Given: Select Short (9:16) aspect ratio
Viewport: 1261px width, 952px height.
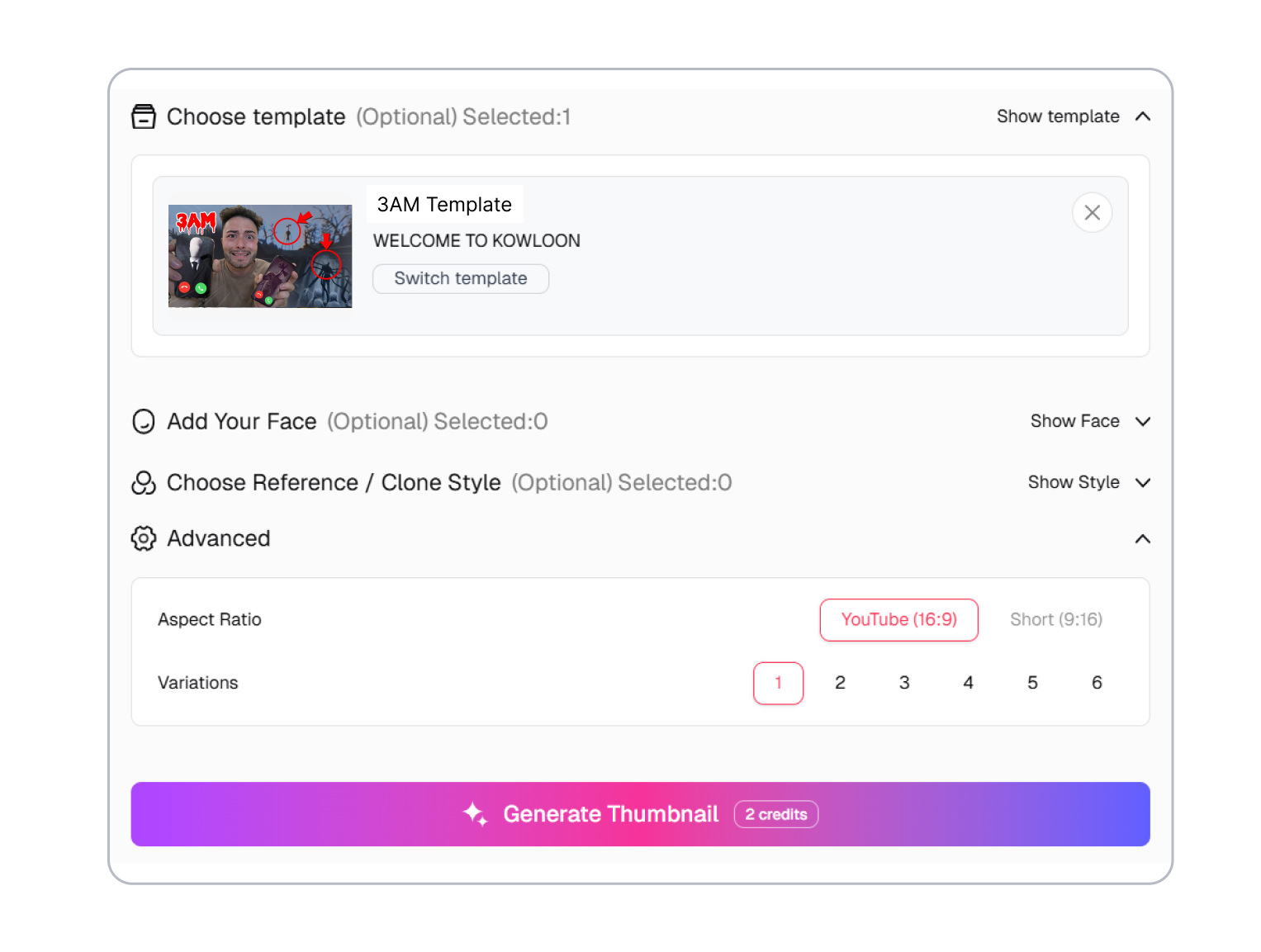Looking at the screenshot, I should 1056,619.
